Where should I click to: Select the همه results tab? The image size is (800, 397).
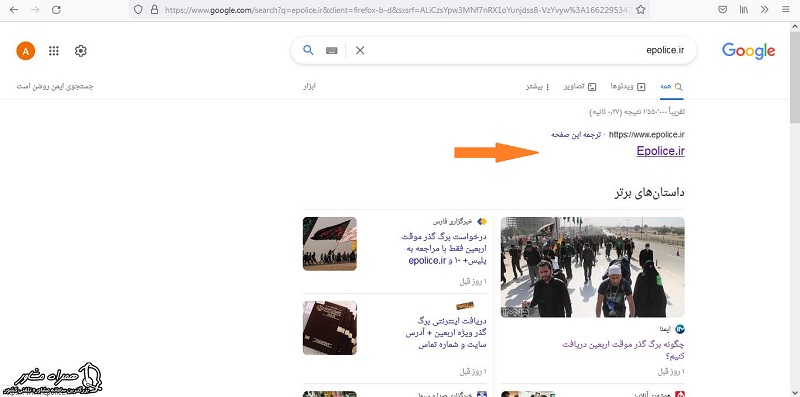671,87
